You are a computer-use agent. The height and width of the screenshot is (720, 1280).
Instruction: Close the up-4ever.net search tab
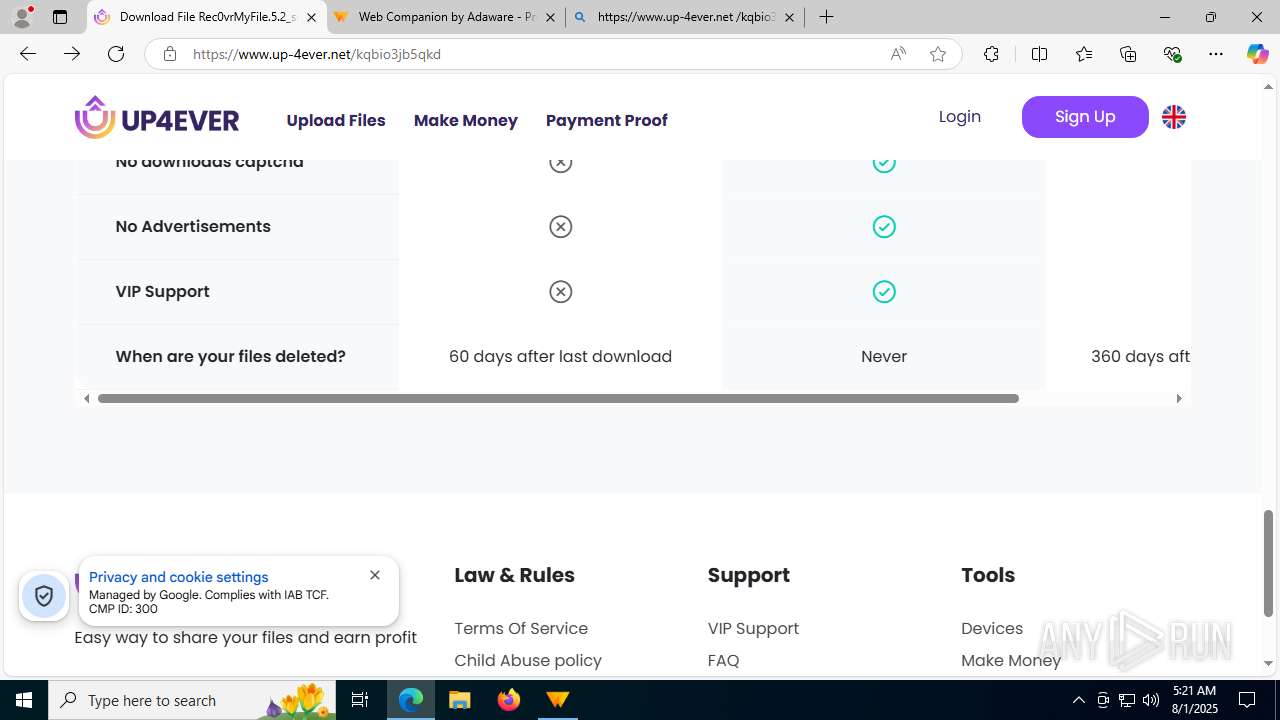pos(789,17)
